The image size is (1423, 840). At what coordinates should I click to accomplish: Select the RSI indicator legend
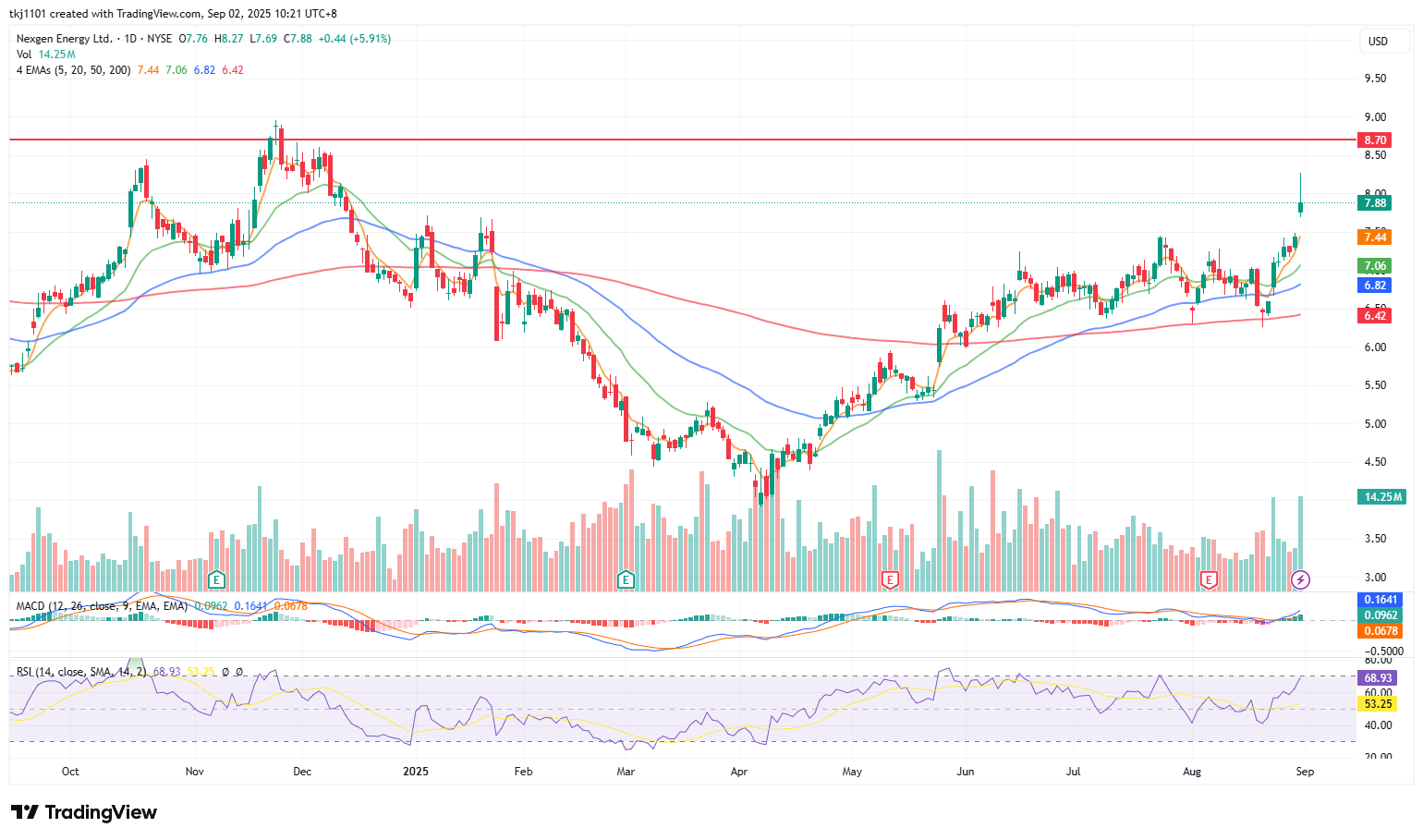129,672
